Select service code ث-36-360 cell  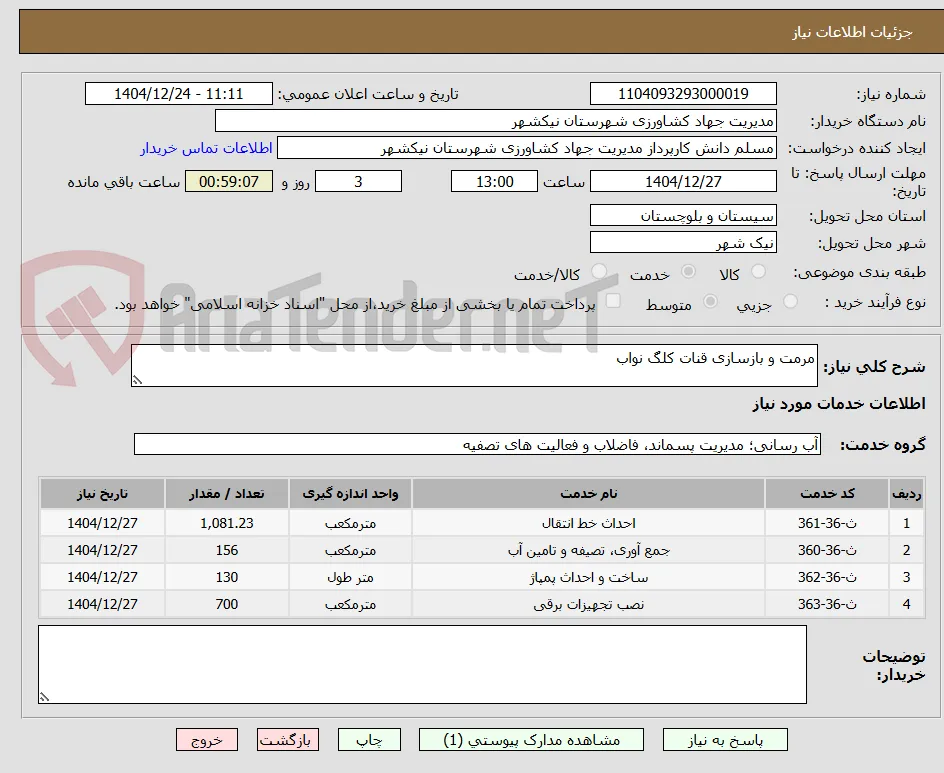click(x=827, y=550)
